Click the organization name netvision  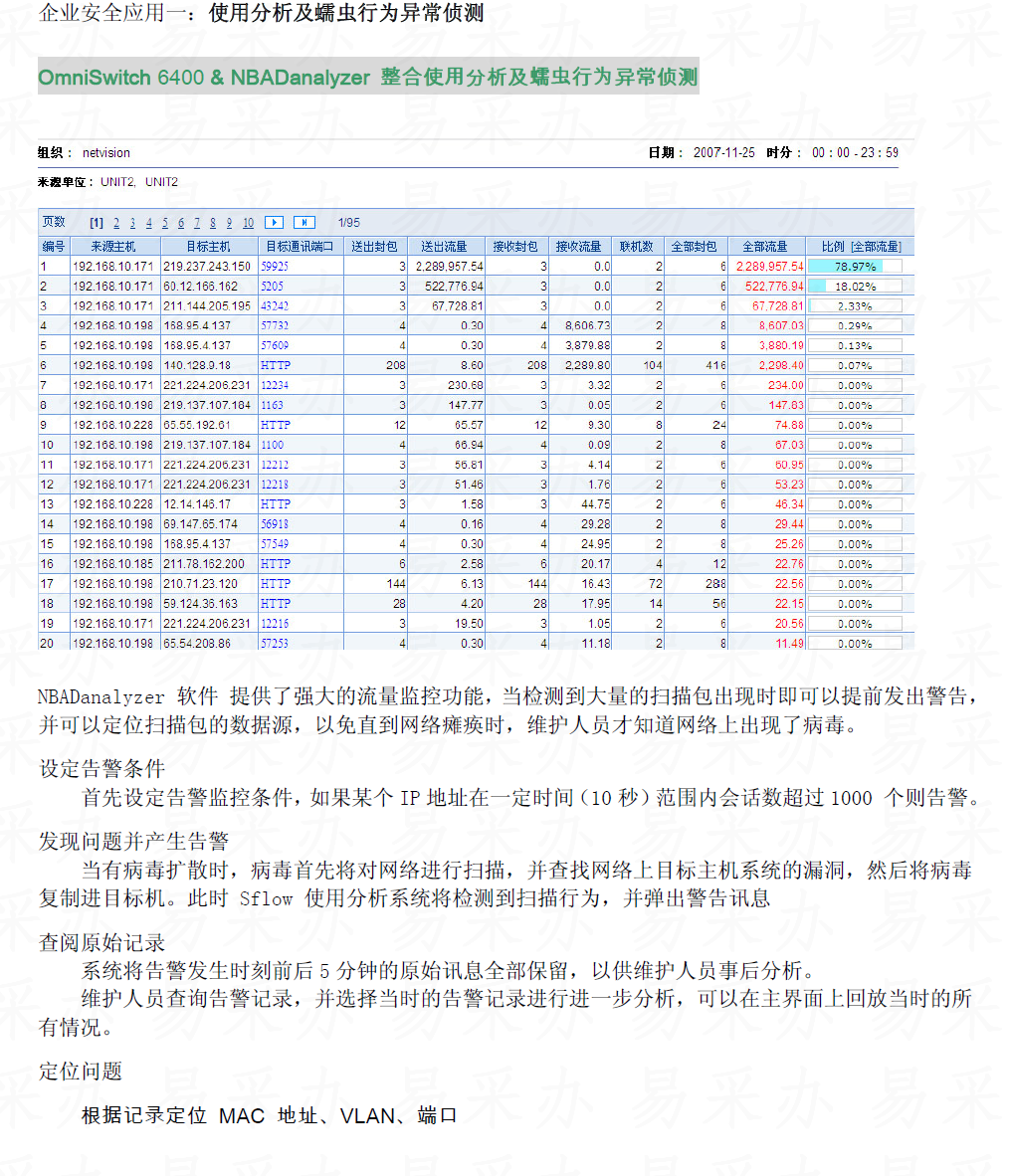(x=105, y=153)
